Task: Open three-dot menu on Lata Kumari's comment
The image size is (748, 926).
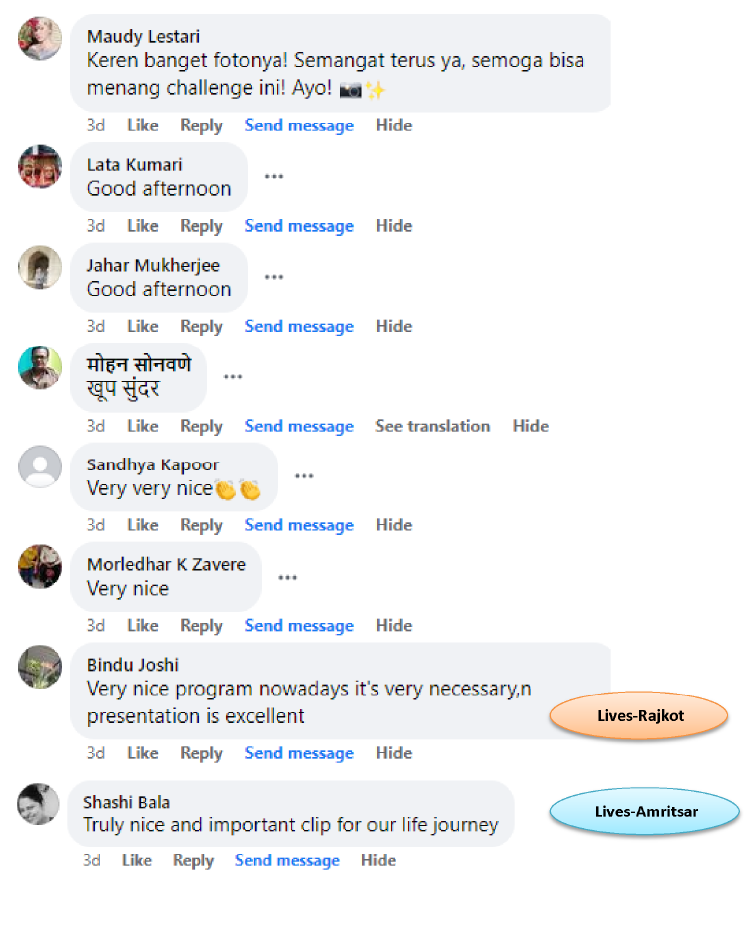Action: [274, 177]
